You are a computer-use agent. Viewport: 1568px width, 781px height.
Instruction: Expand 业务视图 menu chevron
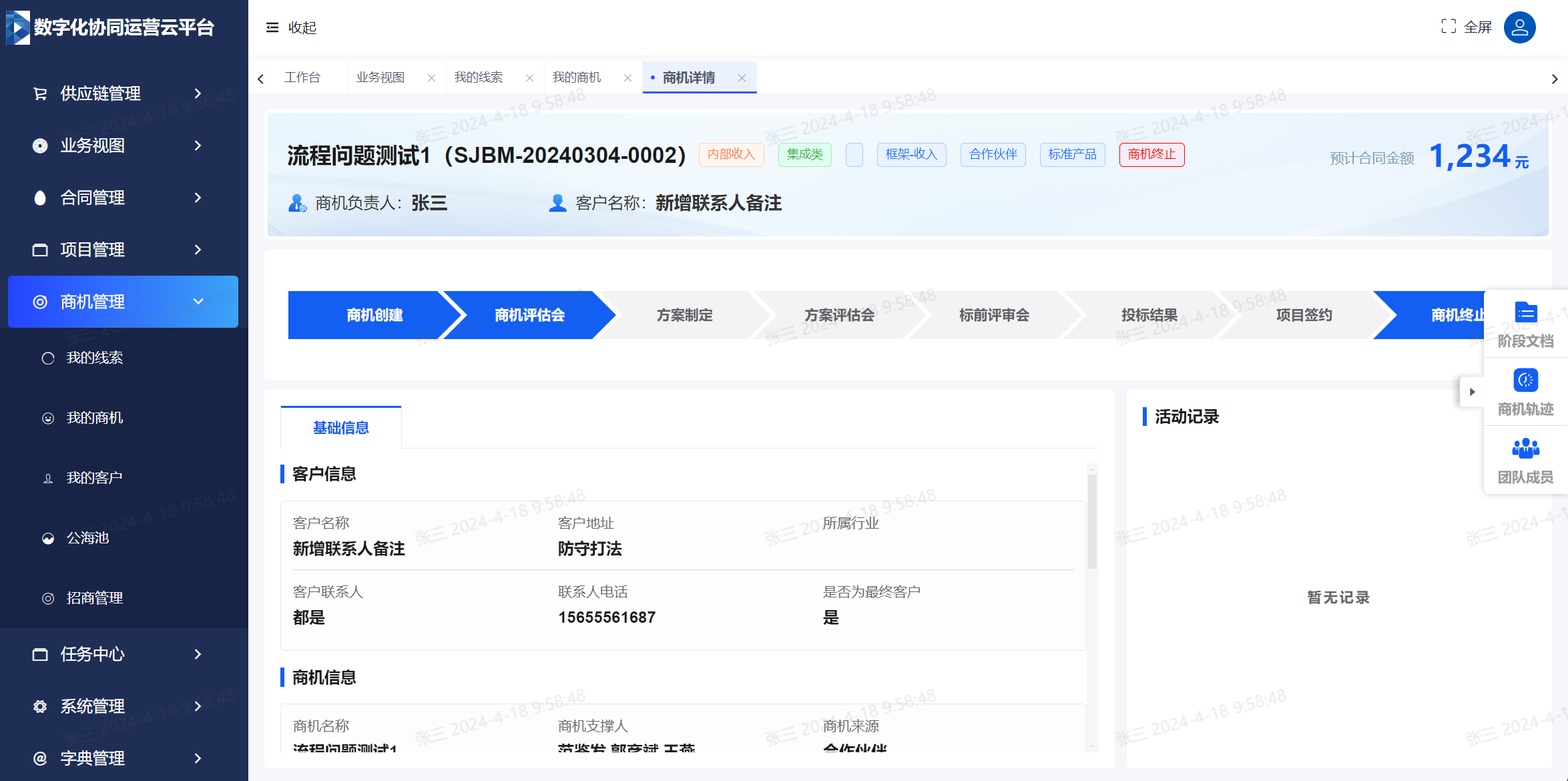coord(198,146)
